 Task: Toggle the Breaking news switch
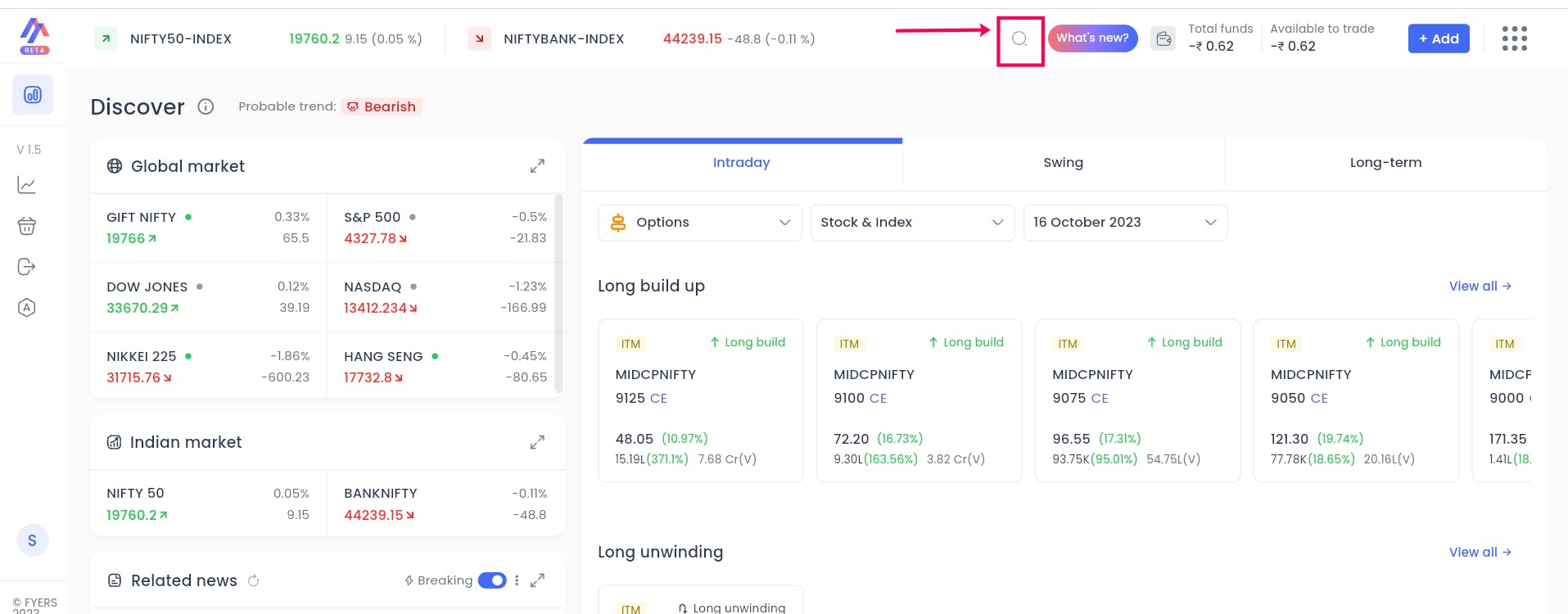coord(492,580)
